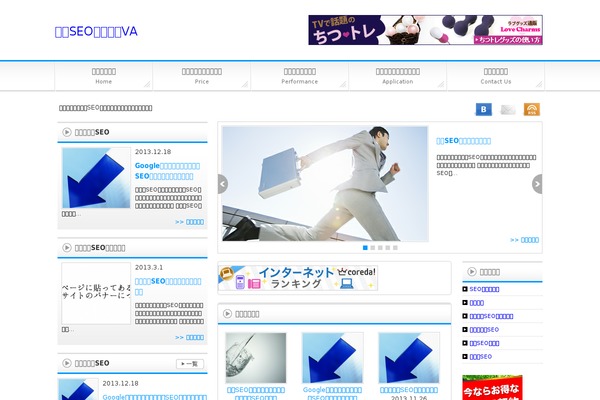The image size is (600, 400).
Task: Advance slideshow with right arrow
Action: (537, 184)
